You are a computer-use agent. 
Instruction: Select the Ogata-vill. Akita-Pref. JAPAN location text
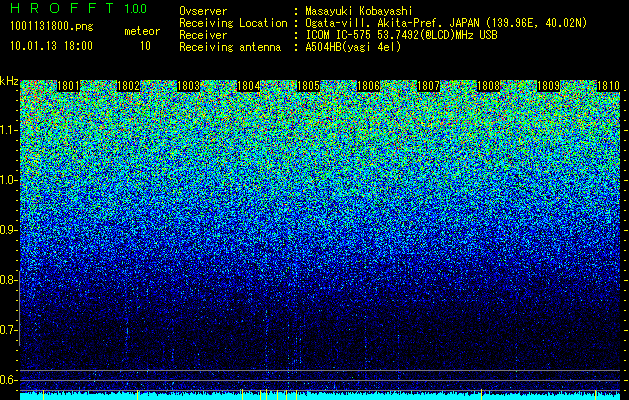446,23
